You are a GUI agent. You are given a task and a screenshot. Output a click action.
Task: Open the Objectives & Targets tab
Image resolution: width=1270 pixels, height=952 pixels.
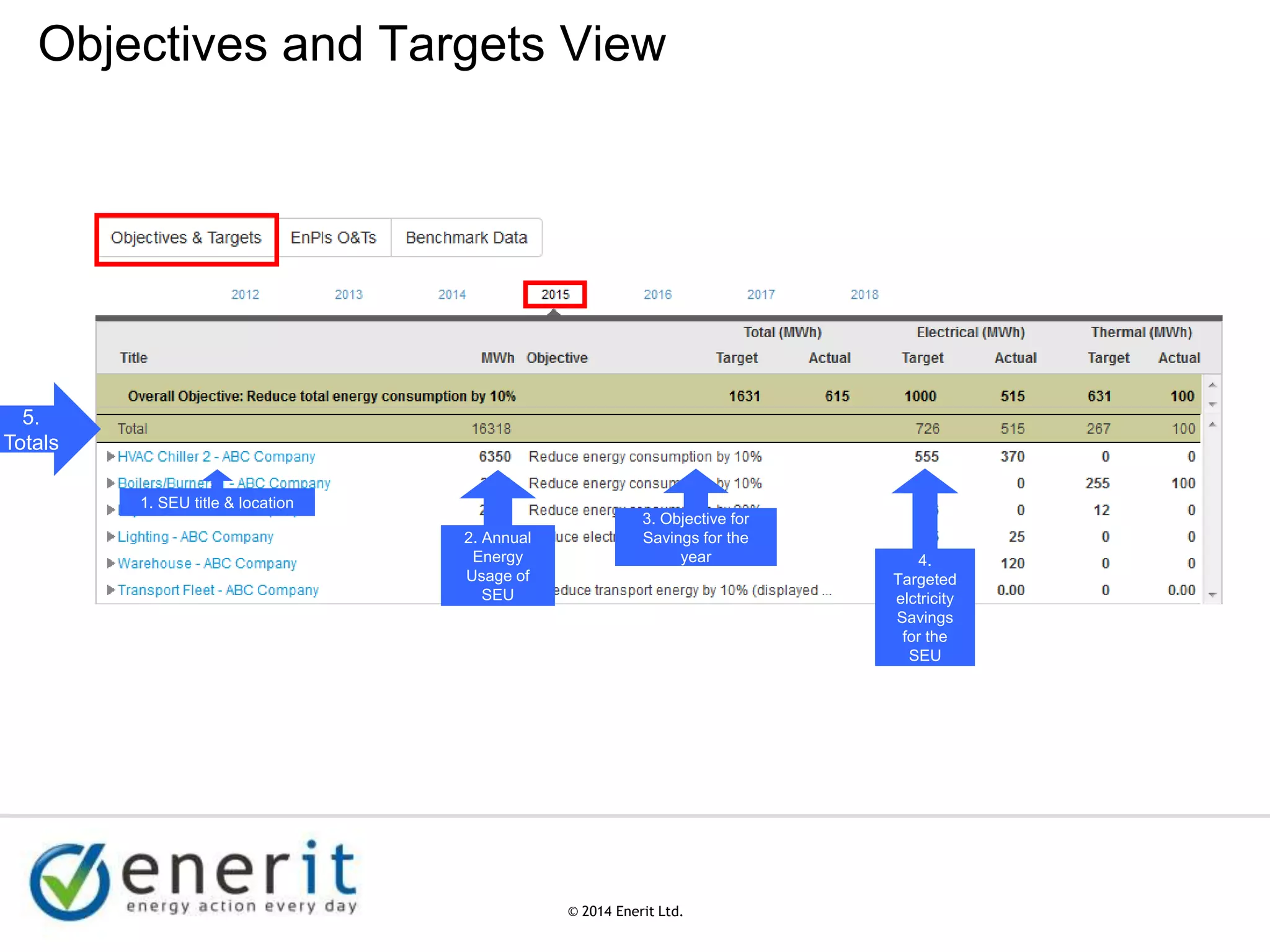pos(186,238)
